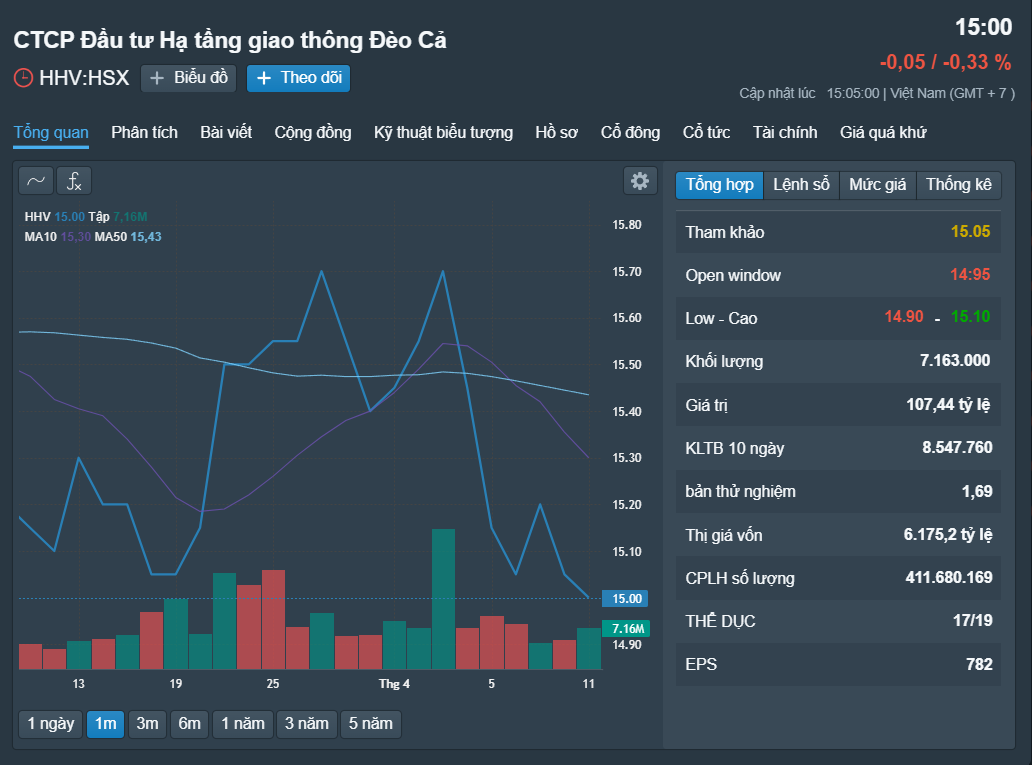Switch to Tổng quan tab
1032x765 pixels.
(x=51, y=132)
